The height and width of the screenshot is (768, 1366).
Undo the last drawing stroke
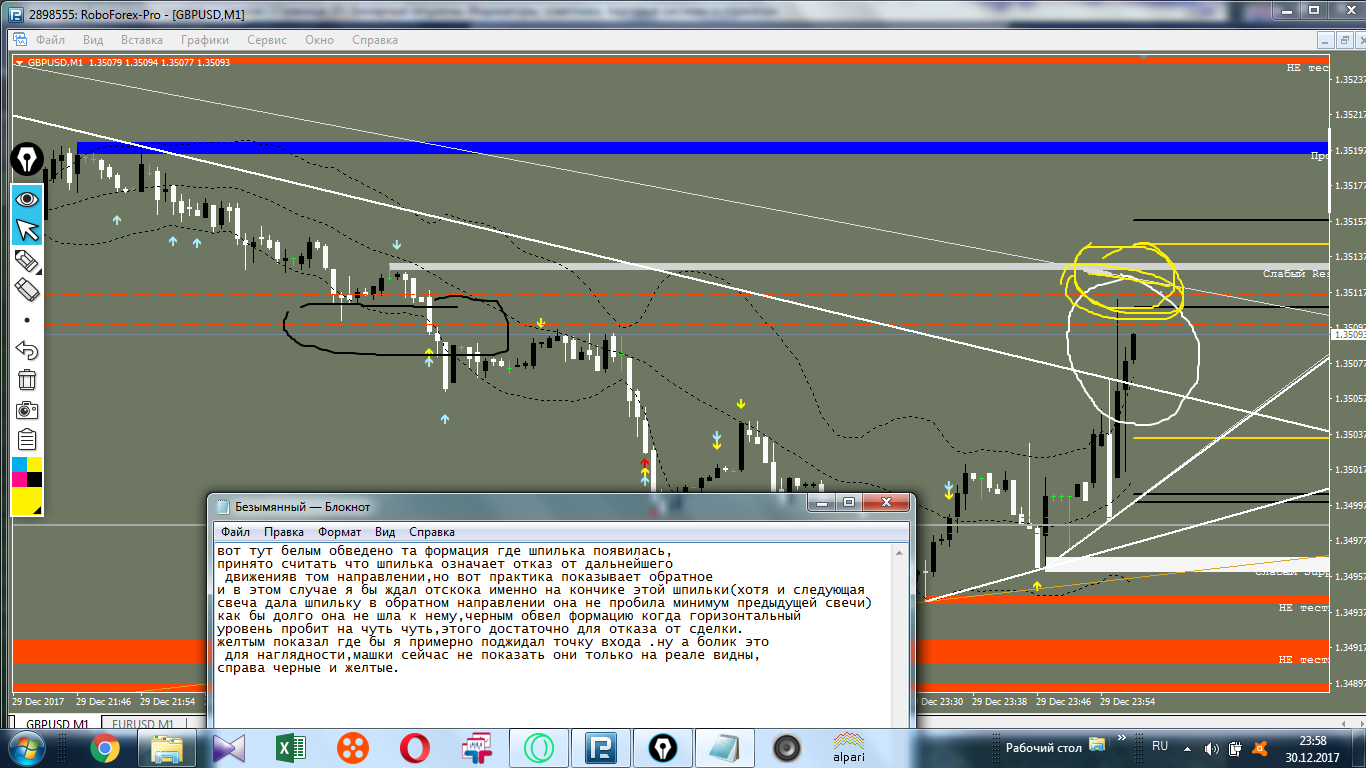27,350
